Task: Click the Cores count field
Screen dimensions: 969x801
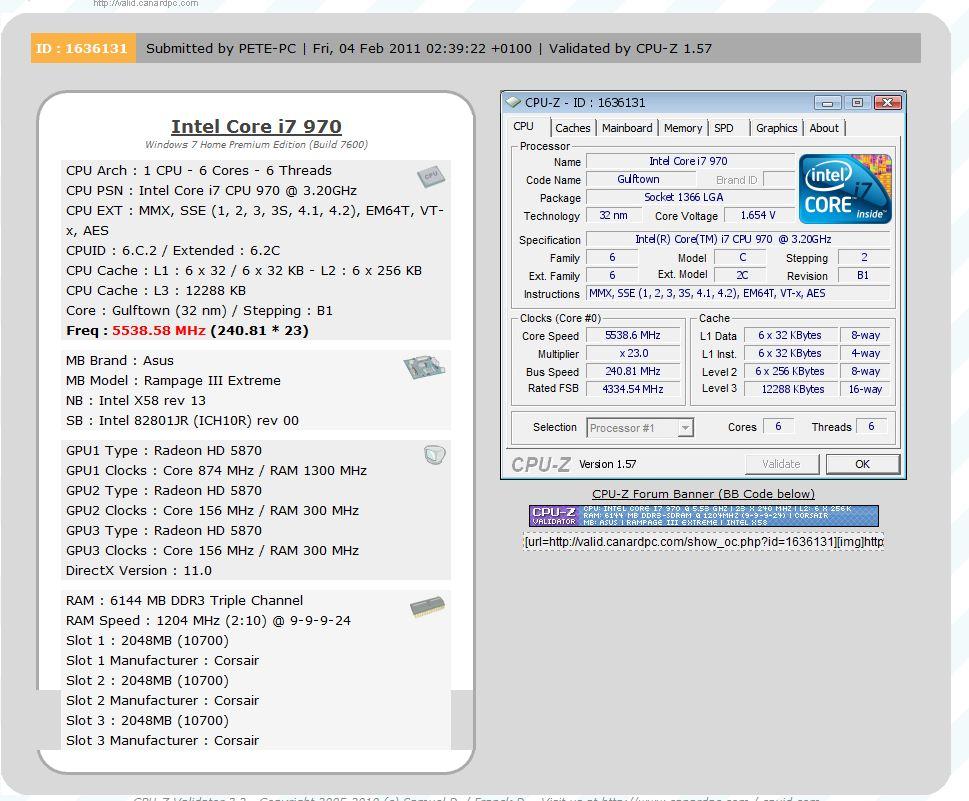Action: coord(779,426)
